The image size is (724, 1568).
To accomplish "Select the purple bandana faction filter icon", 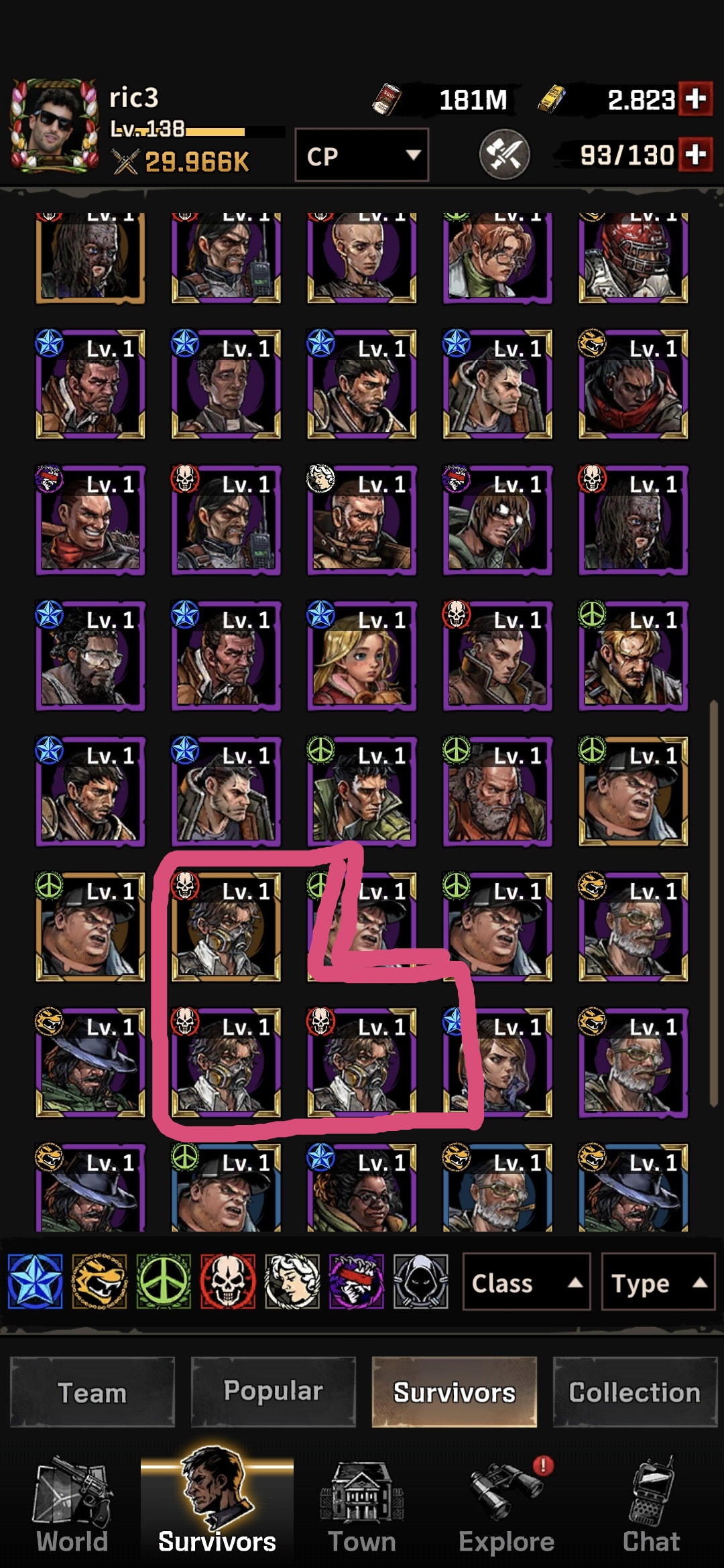I will click(x=357, y=1282).
